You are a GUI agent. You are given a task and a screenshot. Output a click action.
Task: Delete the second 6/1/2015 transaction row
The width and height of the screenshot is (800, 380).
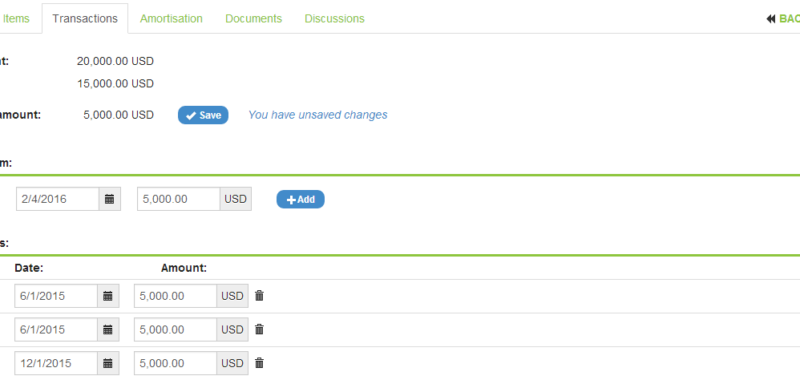[259, 330]
